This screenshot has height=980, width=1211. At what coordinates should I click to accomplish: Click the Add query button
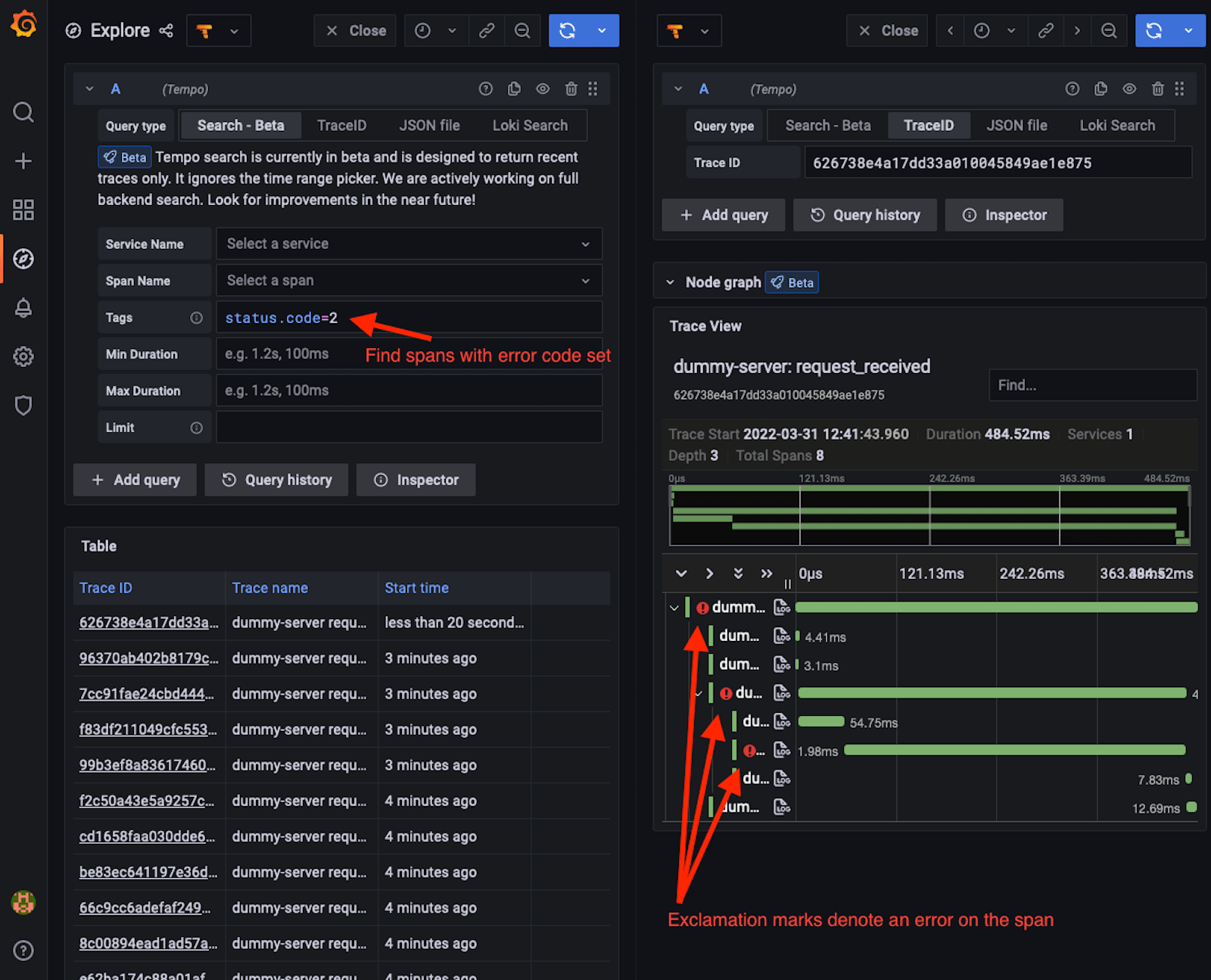[x=135, y=479]
